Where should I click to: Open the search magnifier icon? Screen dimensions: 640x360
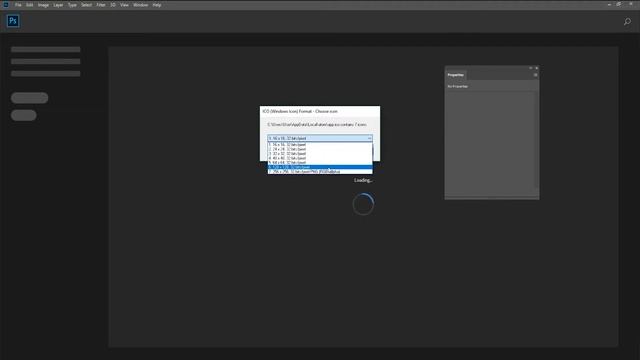pyautogui.click(x=627, y=22)
